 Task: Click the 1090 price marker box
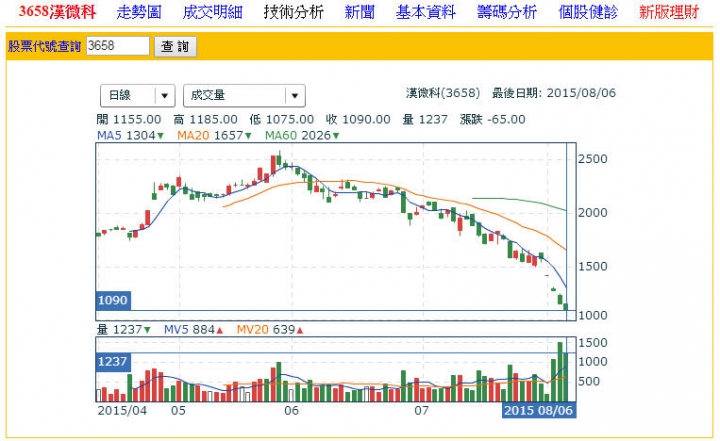pyautogui.click(x=113, y=300)
